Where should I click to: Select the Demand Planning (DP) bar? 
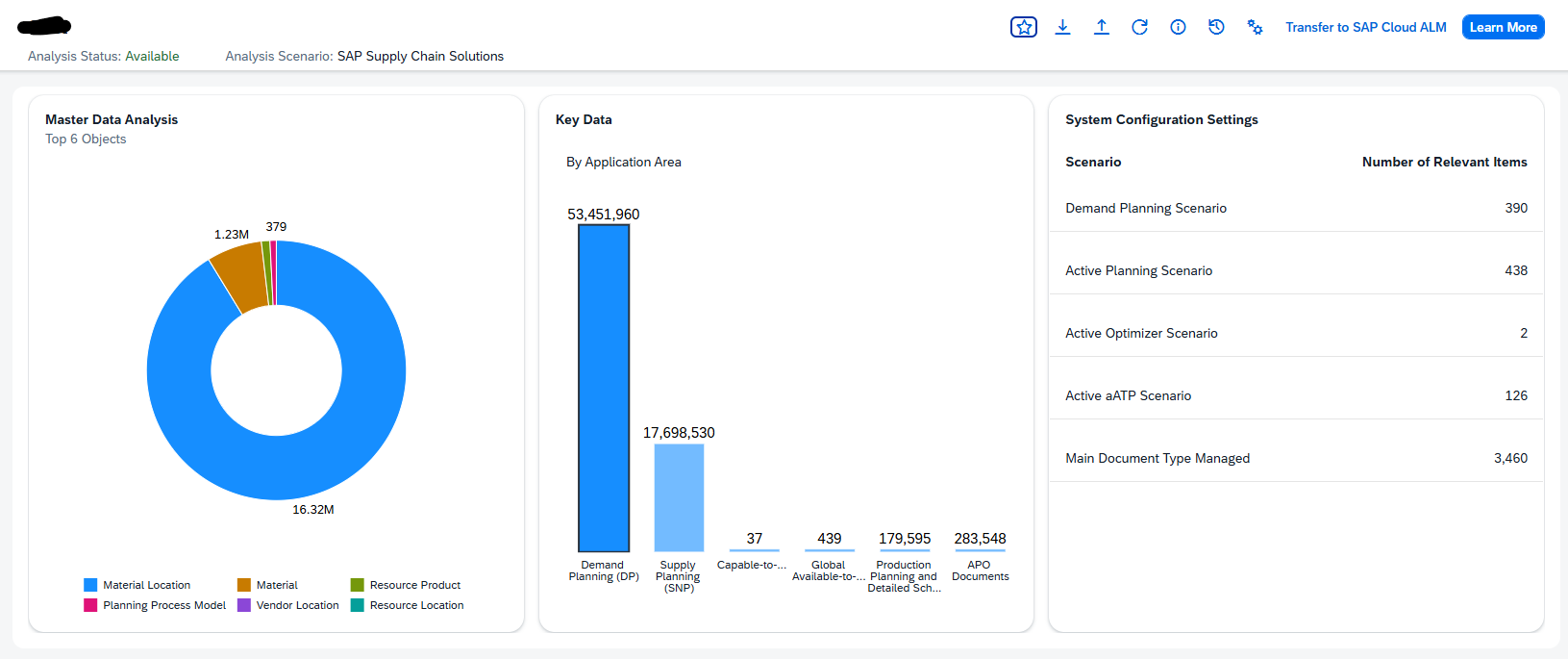pyautogui.click(x=604, y=388)
